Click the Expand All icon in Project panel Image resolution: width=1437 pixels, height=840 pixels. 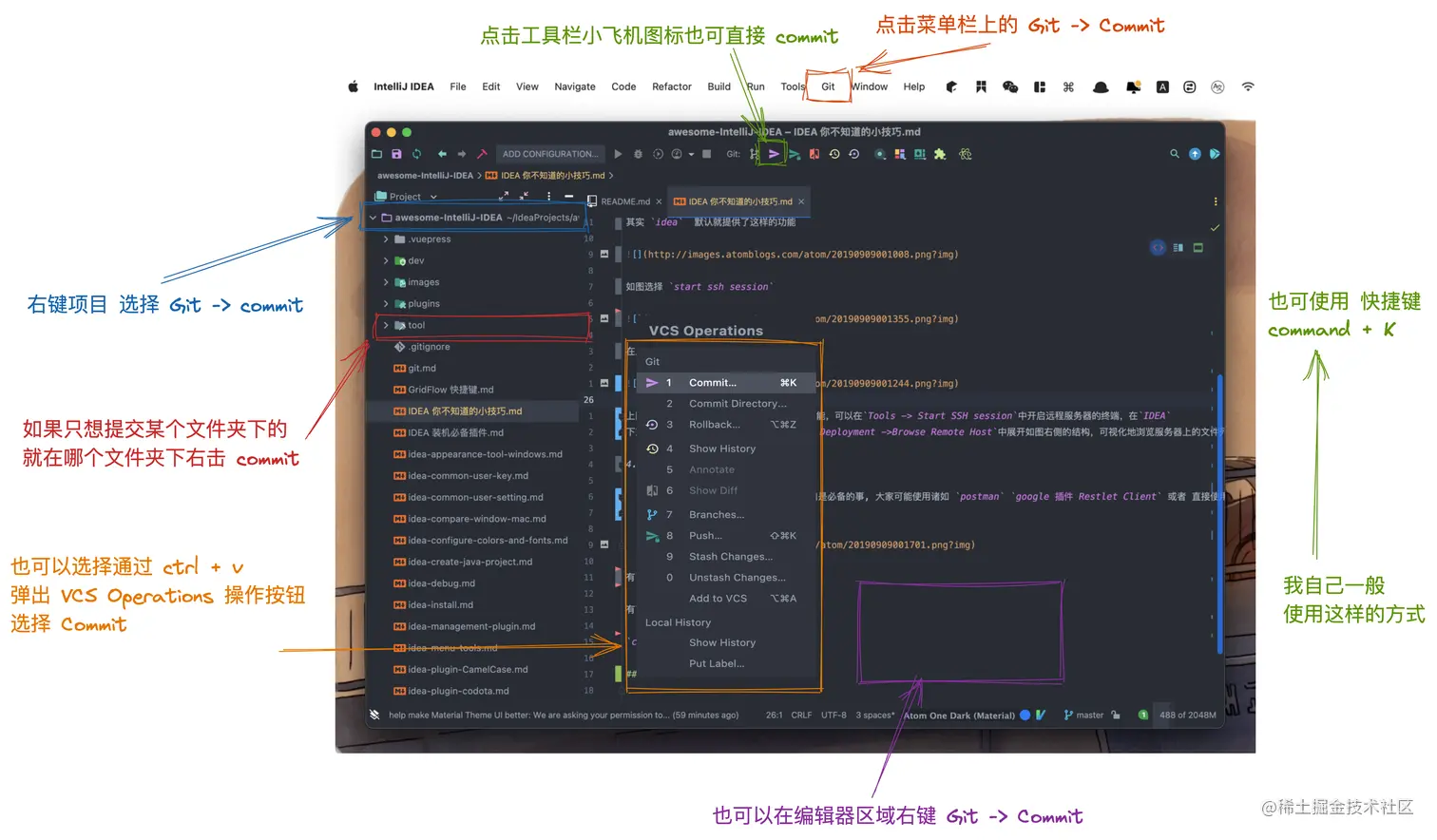tap(504, 196)
